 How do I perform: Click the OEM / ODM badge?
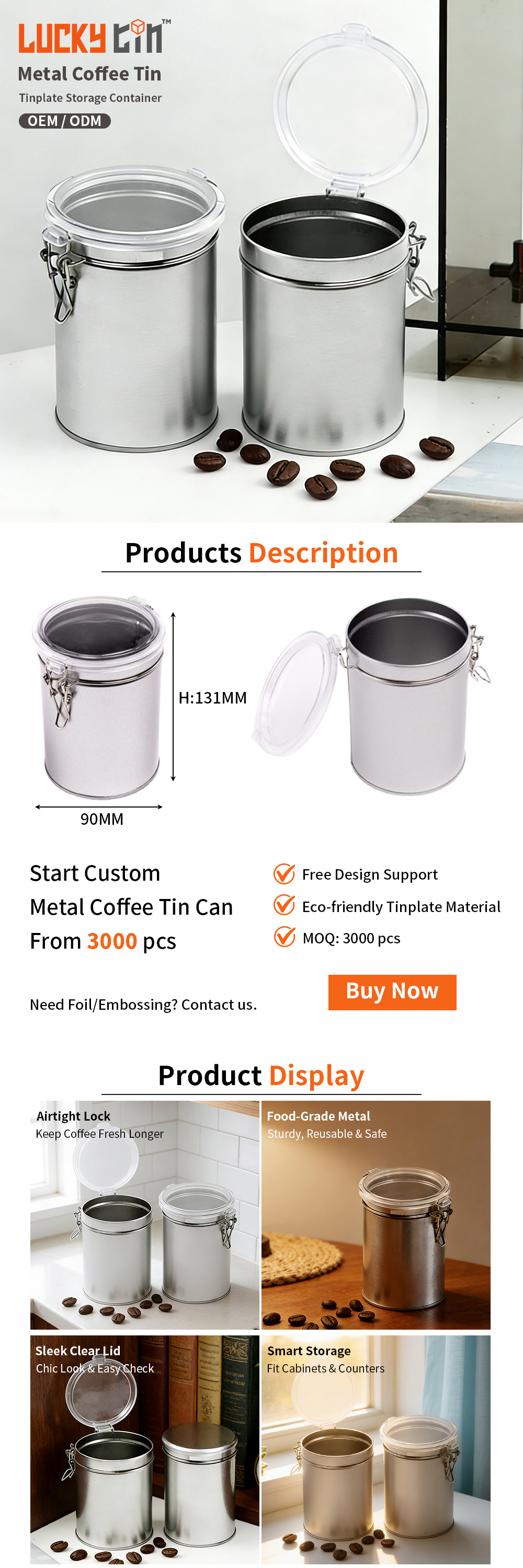[64, 121]
